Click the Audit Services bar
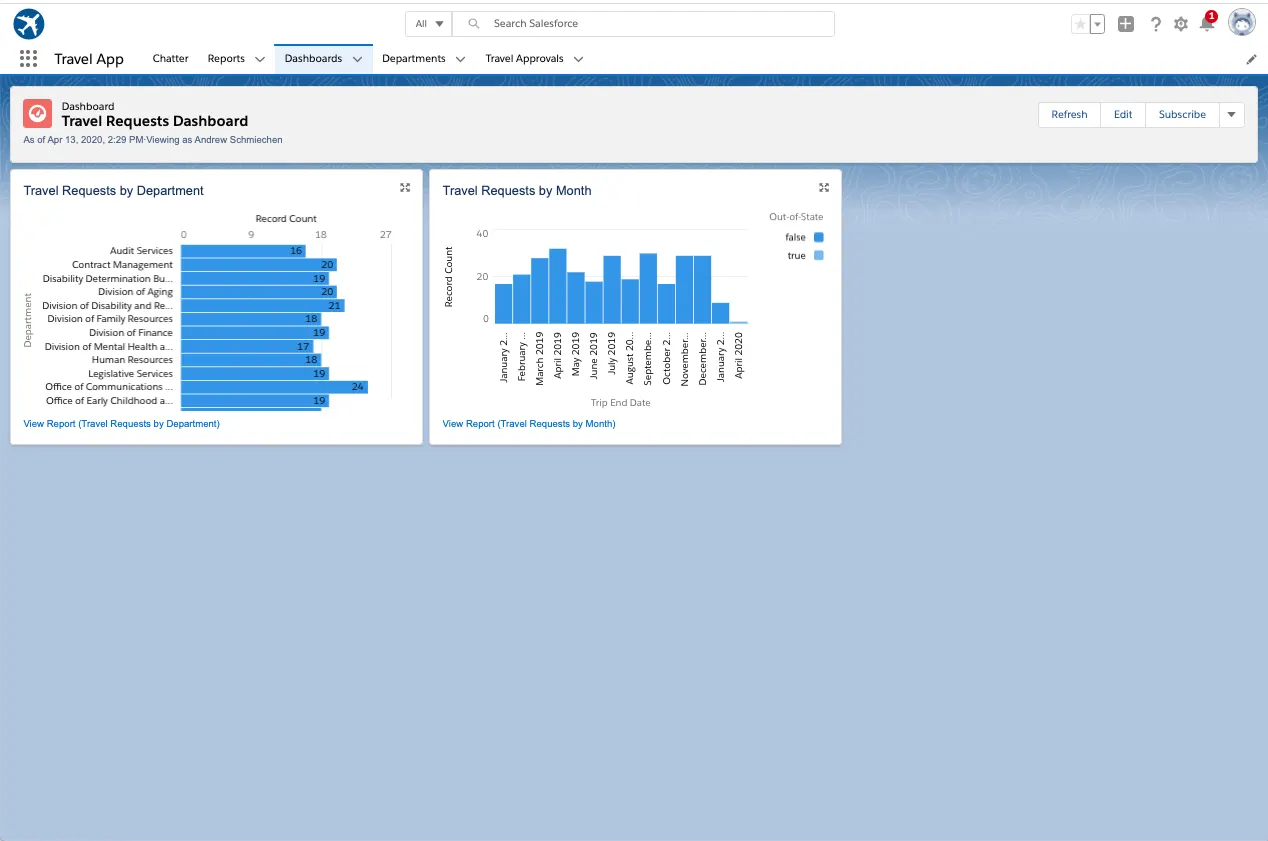The height and width of the screenshot is (841, 1268). point(243,251)
